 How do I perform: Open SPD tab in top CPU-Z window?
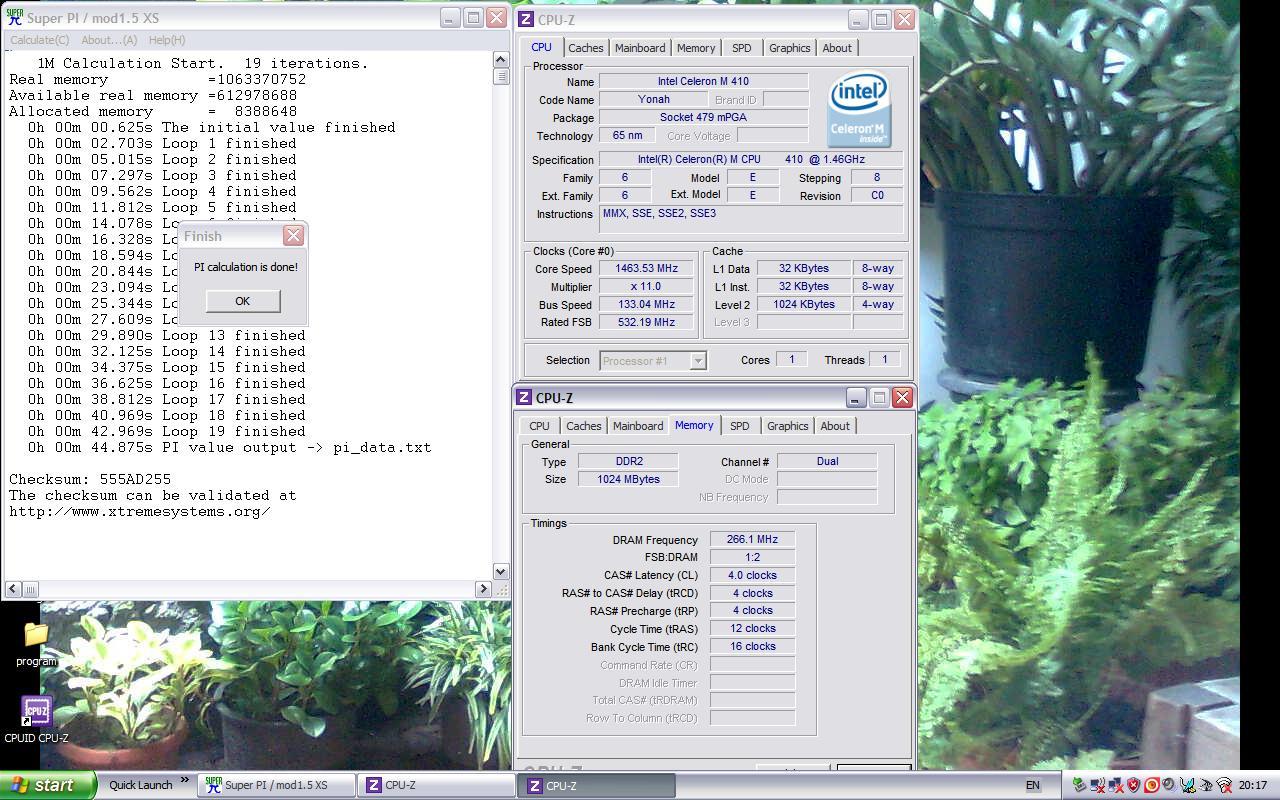point(741,48)
